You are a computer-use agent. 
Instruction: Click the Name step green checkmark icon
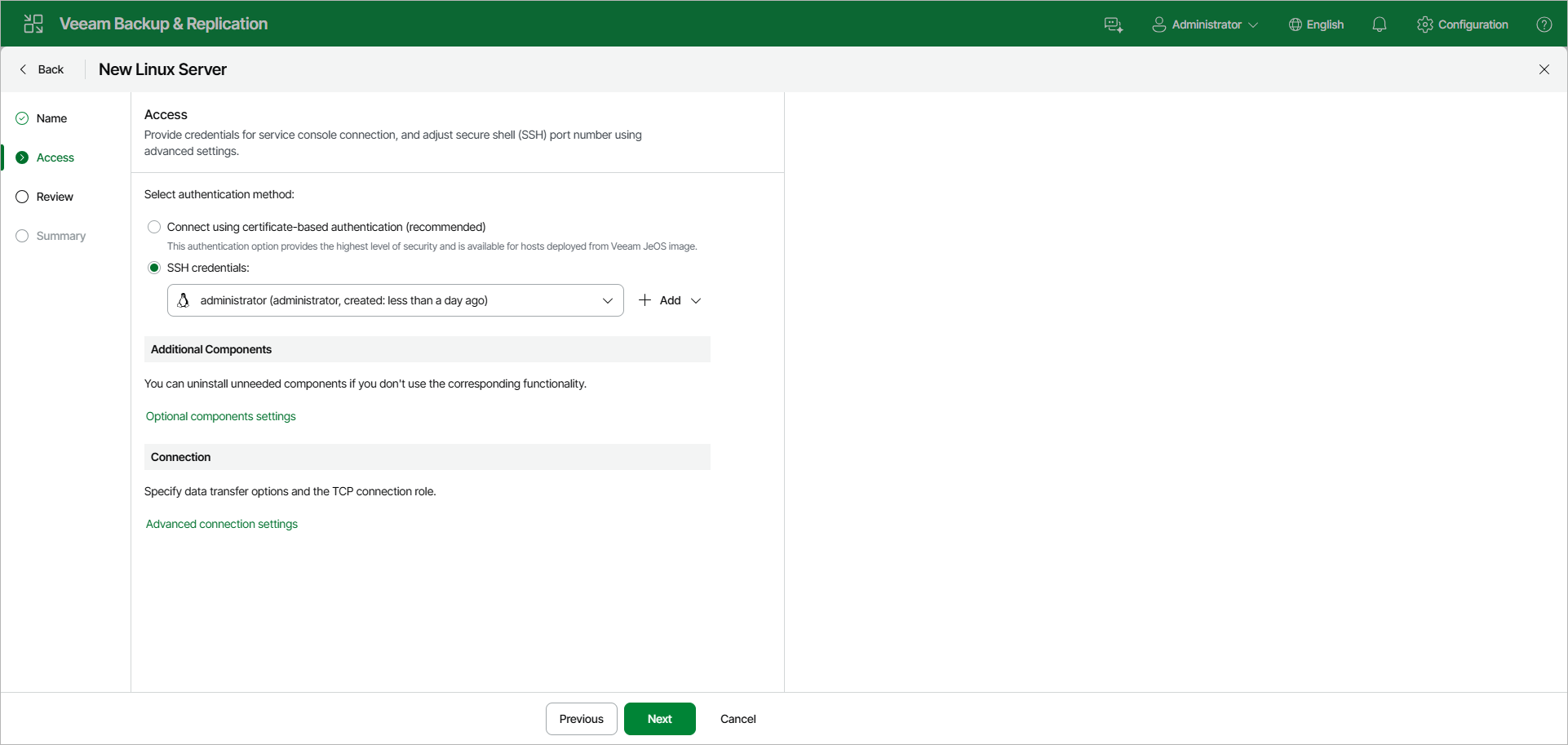point(22,118)
